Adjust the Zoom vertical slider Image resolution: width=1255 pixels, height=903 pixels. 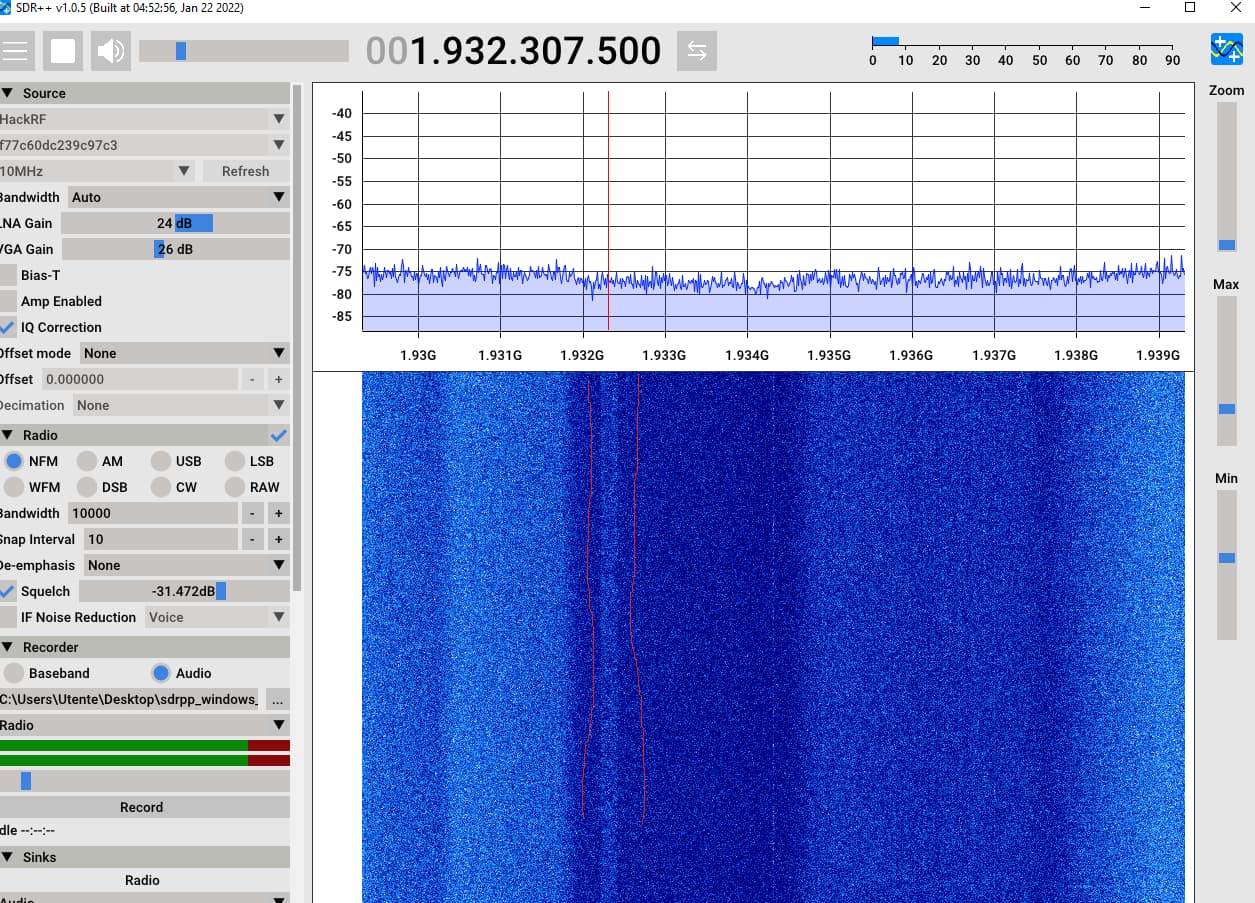pos(1226,245)
